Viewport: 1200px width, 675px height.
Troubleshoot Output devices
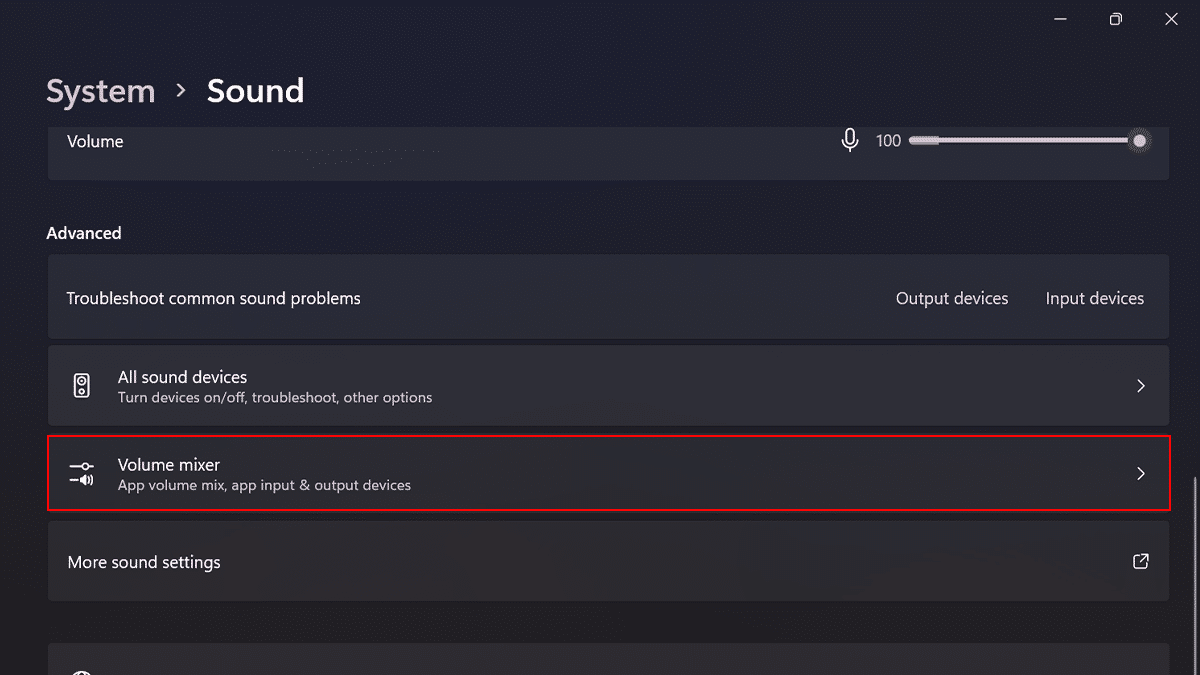tap(952, 298)
